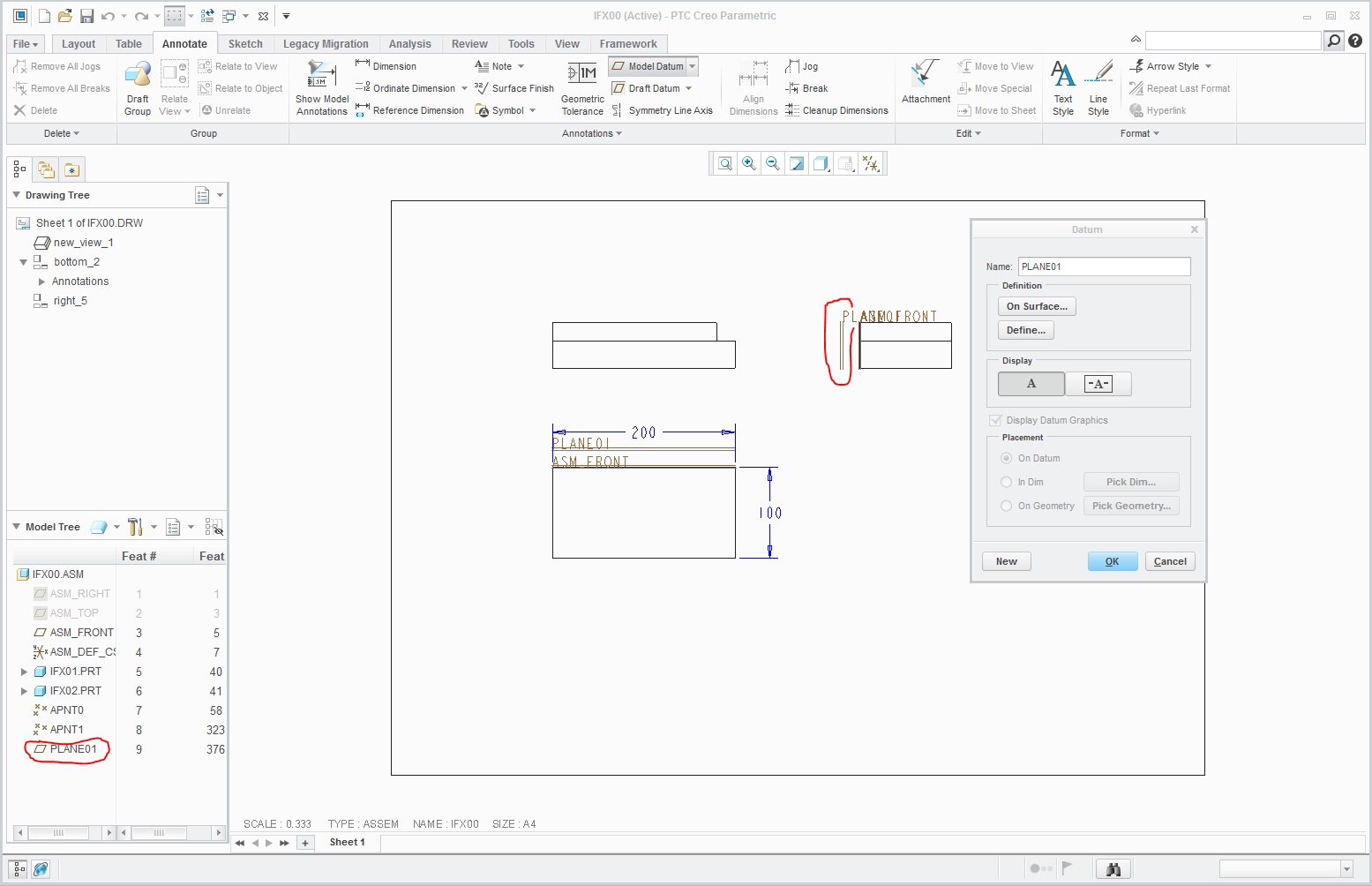Click the Draft Group icon
Screen dimensions: 1372x886
click(x=138, y=88)
